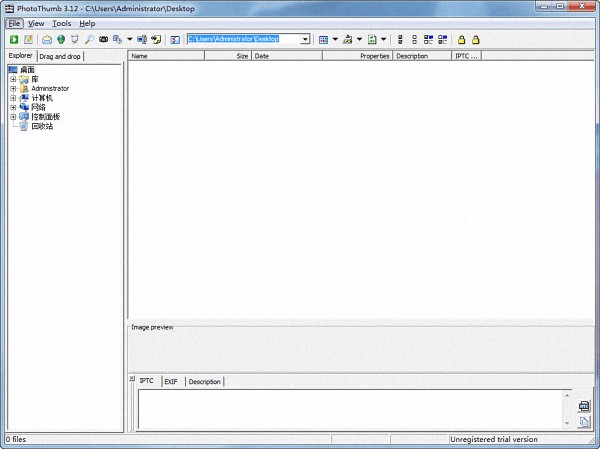Screen dimensions: 600x449
Task: Open the File menu
Action: click(14, 23)
